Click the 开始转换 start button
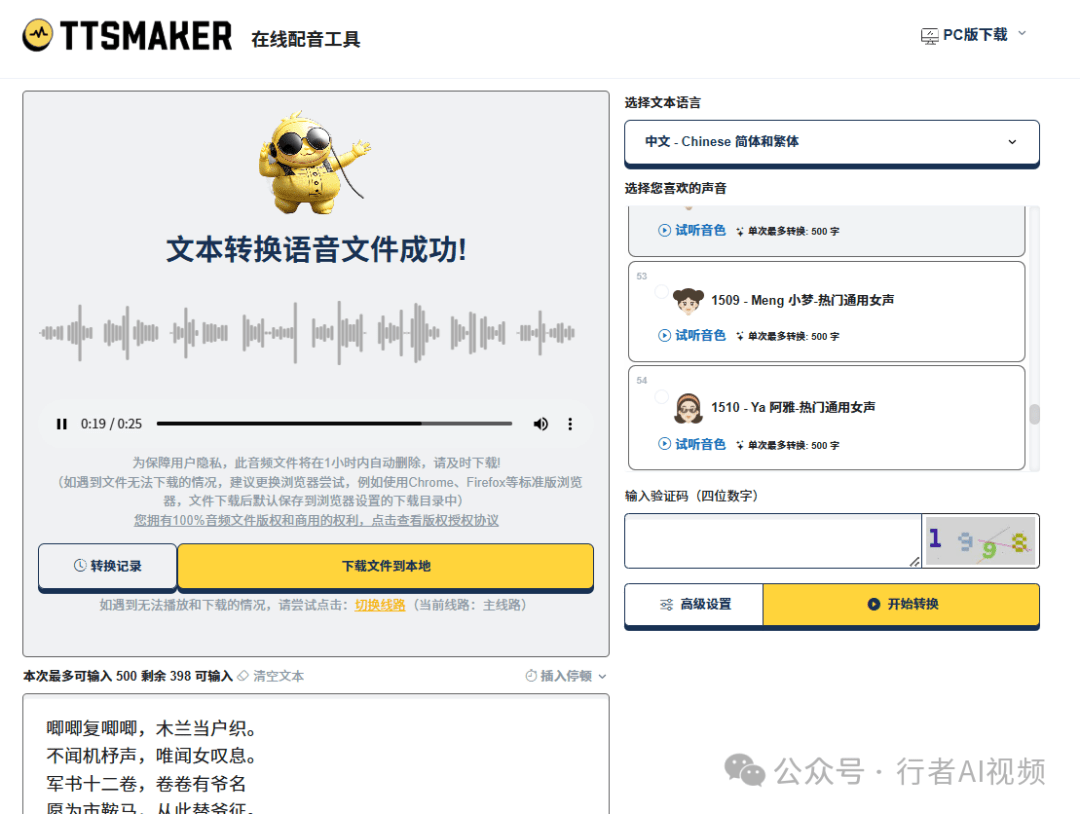Image resolution: width=1080 pixels, height=814 pixels. click(x=902, y=604)
